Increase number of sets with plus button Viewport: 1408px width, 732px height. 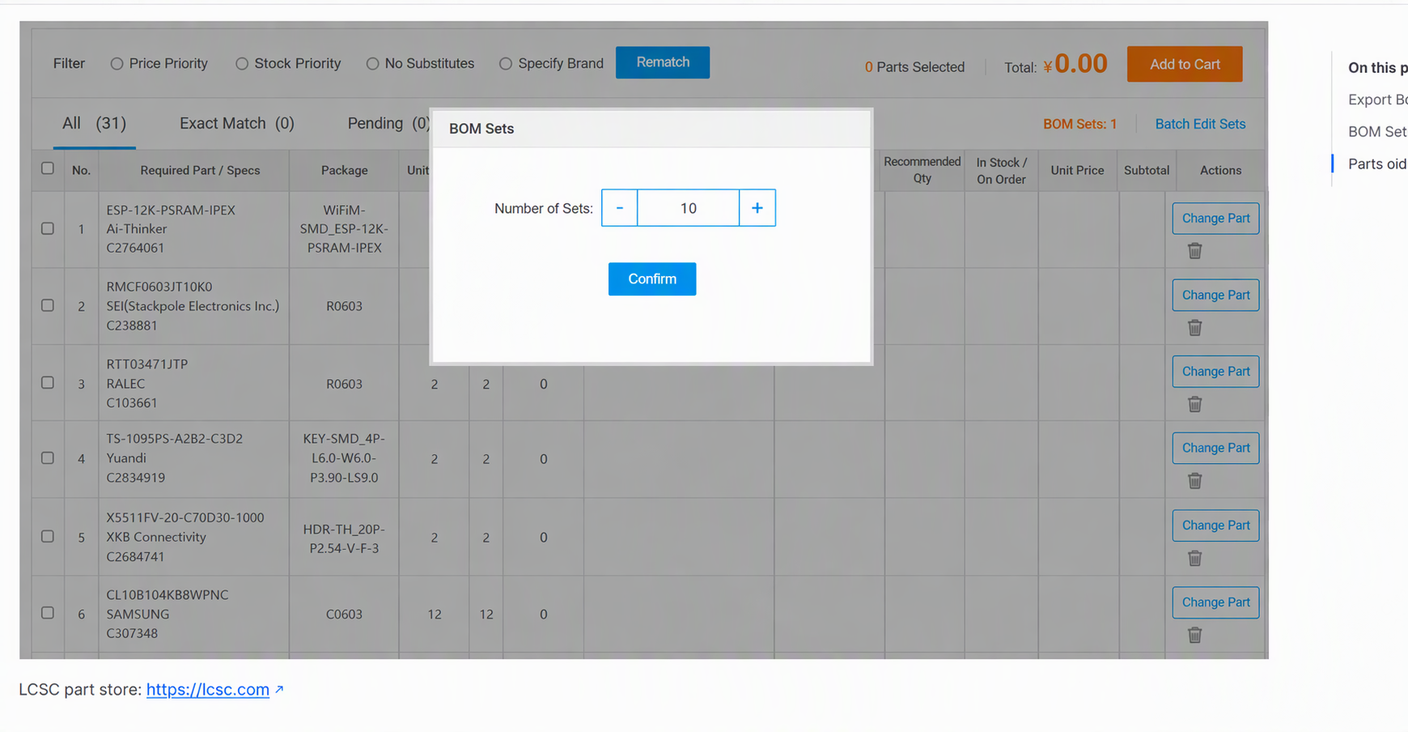click(x=757, y=208)
